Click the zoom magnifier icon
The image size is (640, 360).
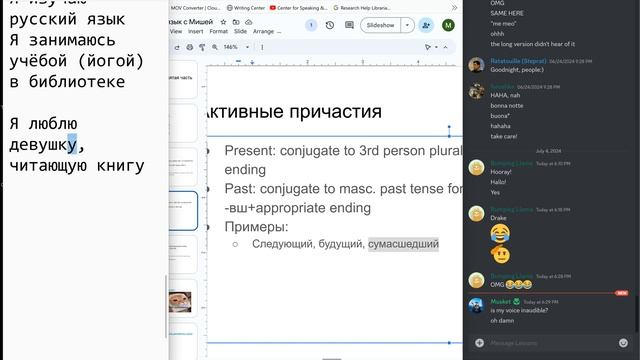point(215,47)
